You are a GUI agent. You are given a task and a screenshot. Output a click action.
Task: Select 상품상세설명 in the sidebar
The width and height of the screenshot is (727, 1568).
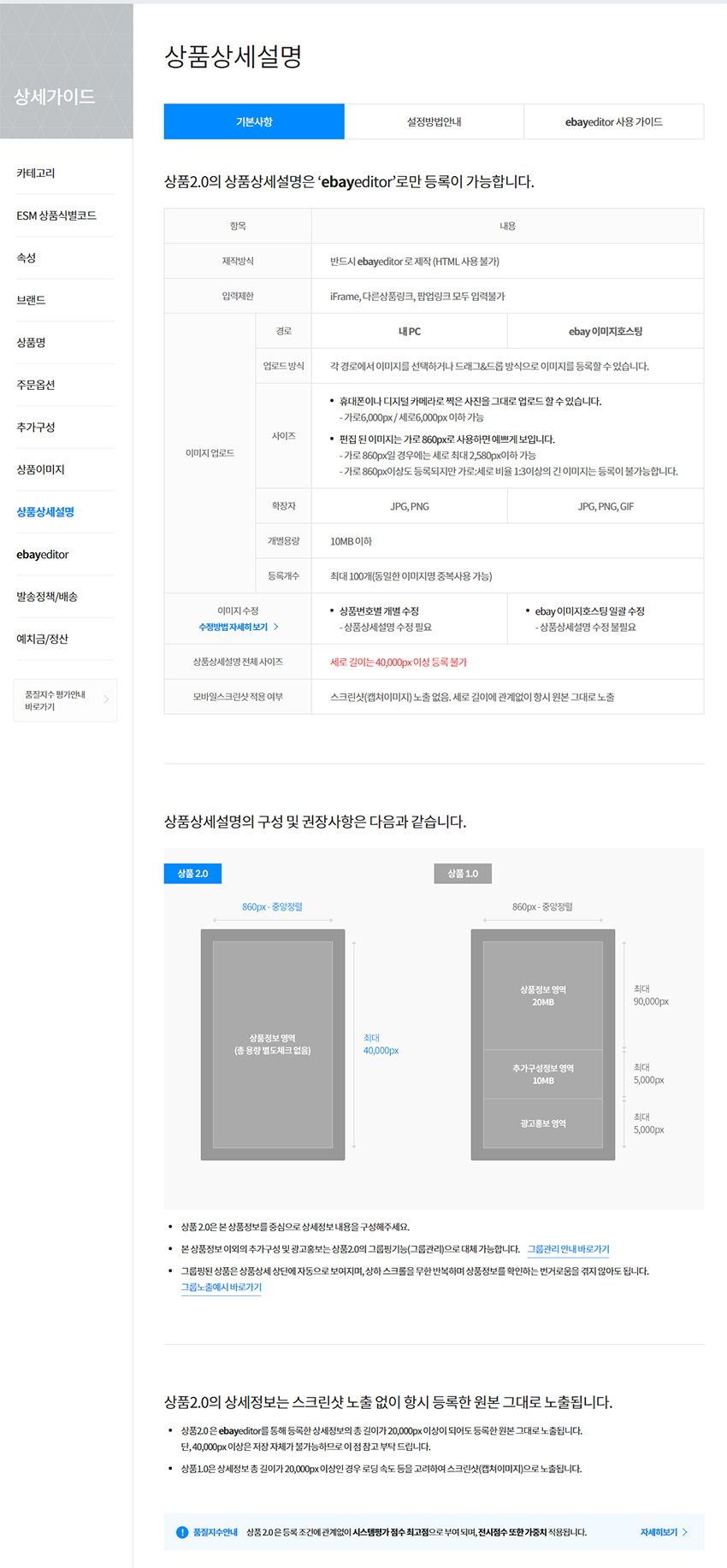(x=45, y=512)
